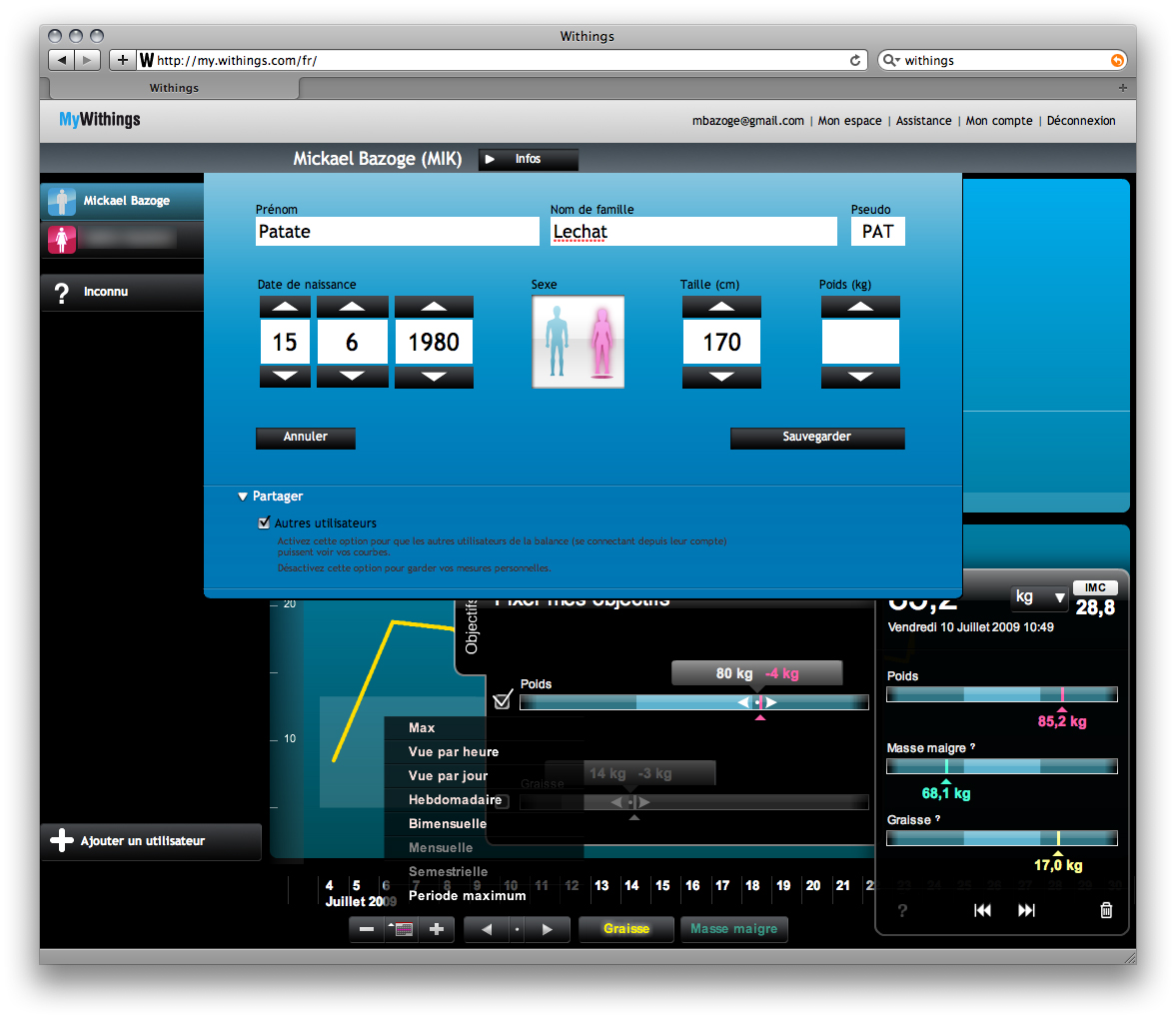This screenshot has height=1019, width=1176.
Task: Open the chart period calendar icon
Action: coord(402,929)
